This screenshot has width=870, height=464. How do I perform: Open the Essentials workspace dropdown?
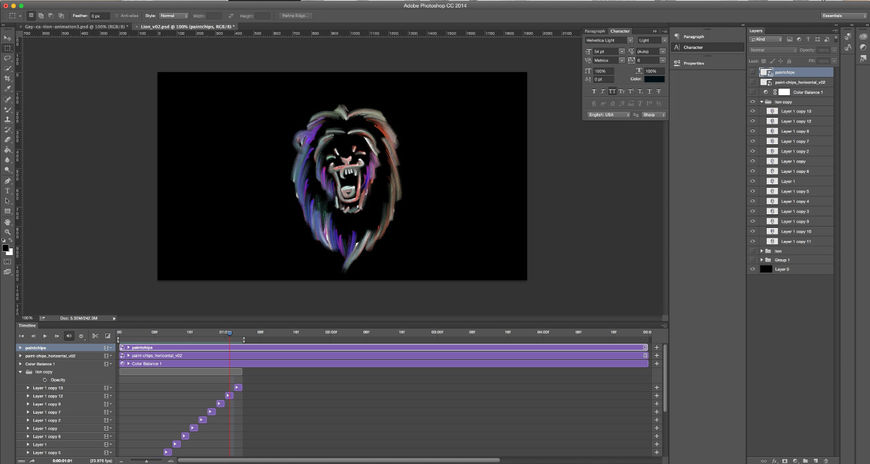pyautogui.click(x=845, y=16)
